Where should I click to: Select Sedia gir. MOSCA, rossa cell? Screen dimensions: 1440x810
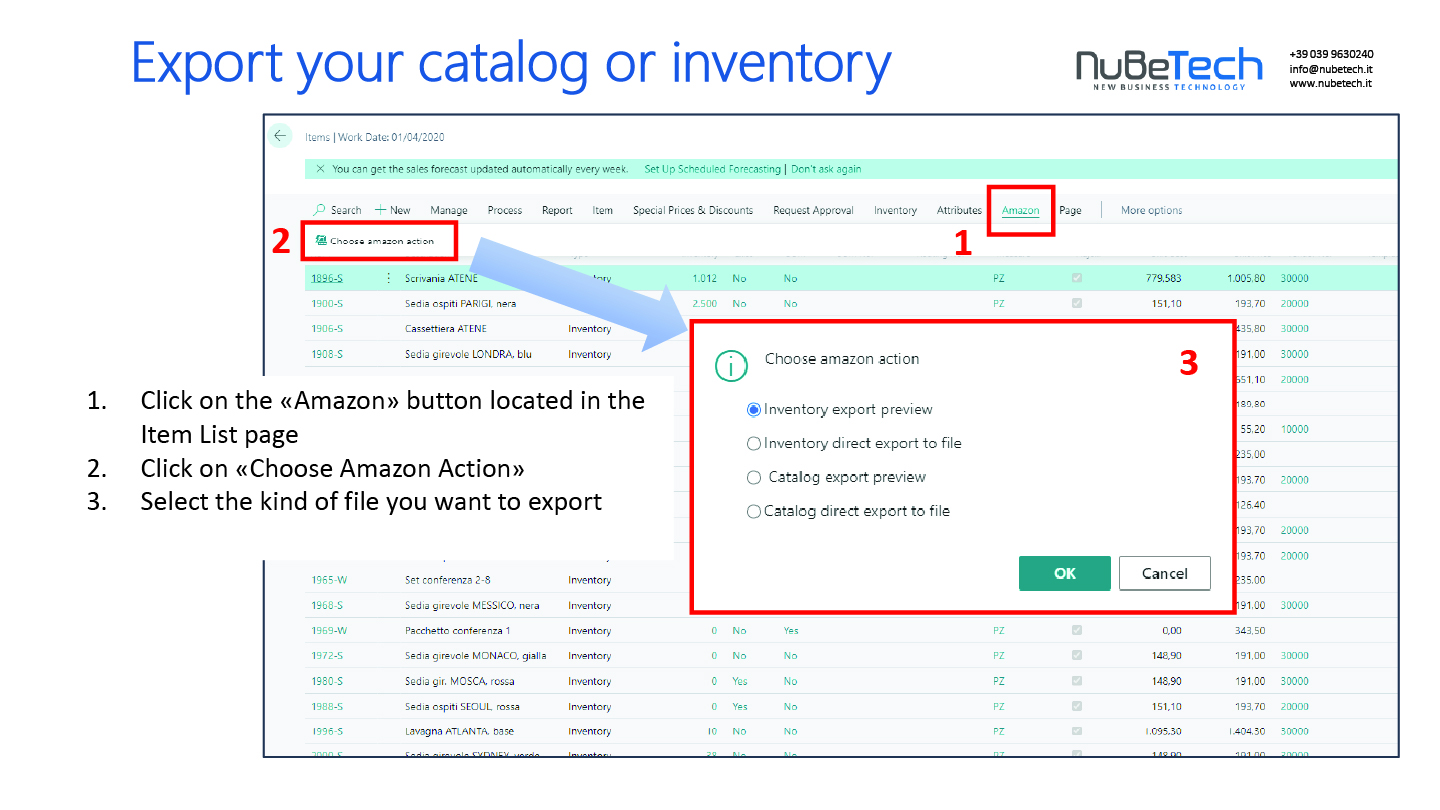click(x=461, y=681)
